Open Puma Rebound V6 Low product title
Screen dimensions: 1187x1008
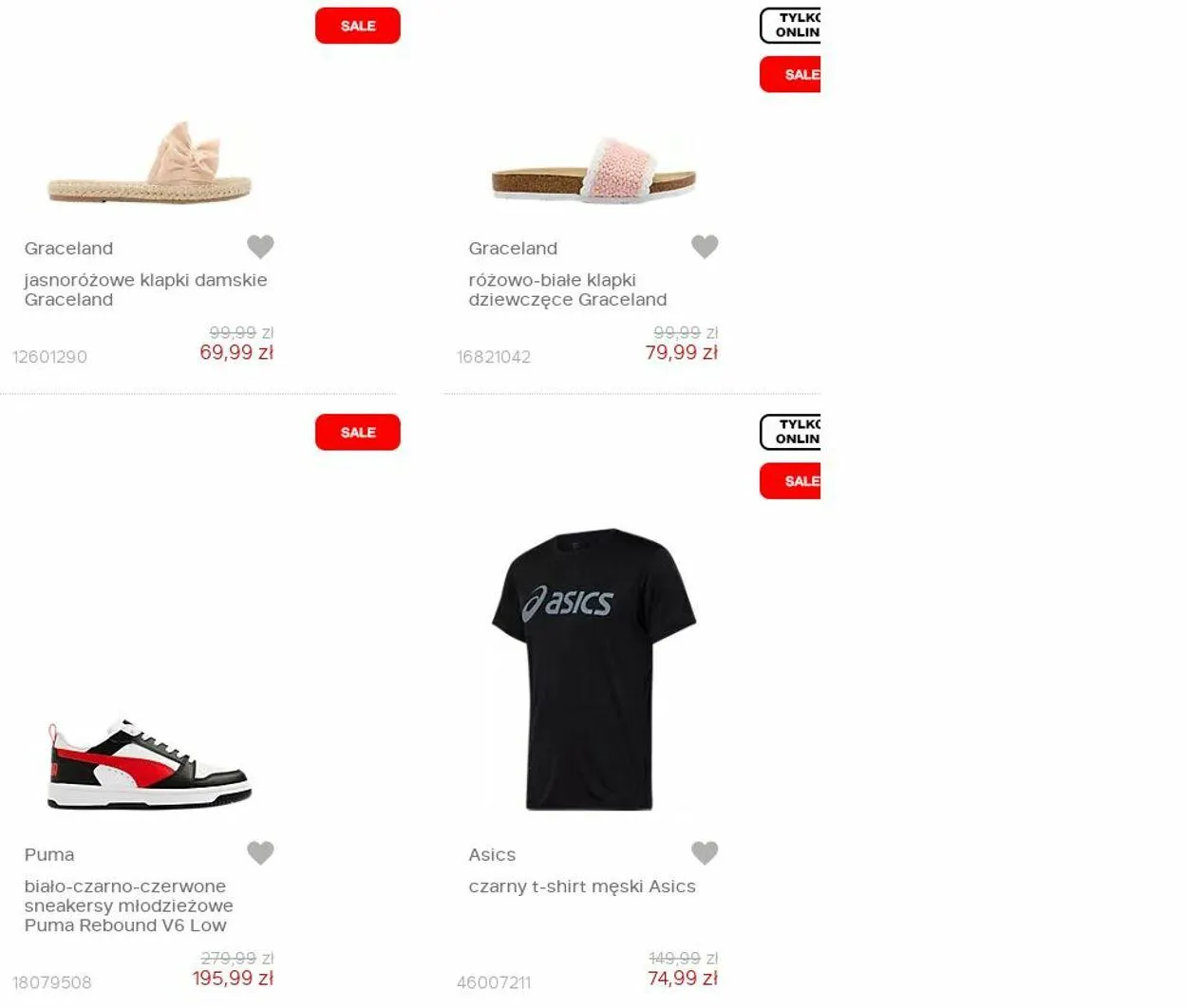(x=128, y=905)
